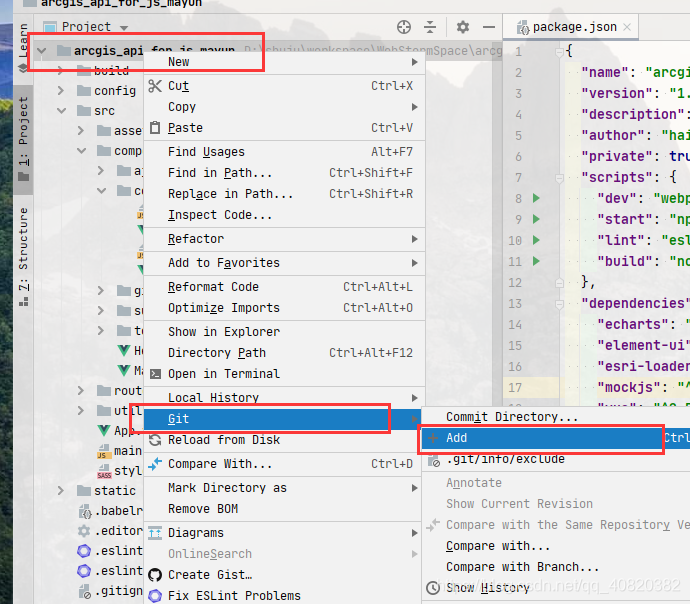The width and height of the screenshot is (690, 604).
Task: Open Project panel settings gear
Action: 462,27
